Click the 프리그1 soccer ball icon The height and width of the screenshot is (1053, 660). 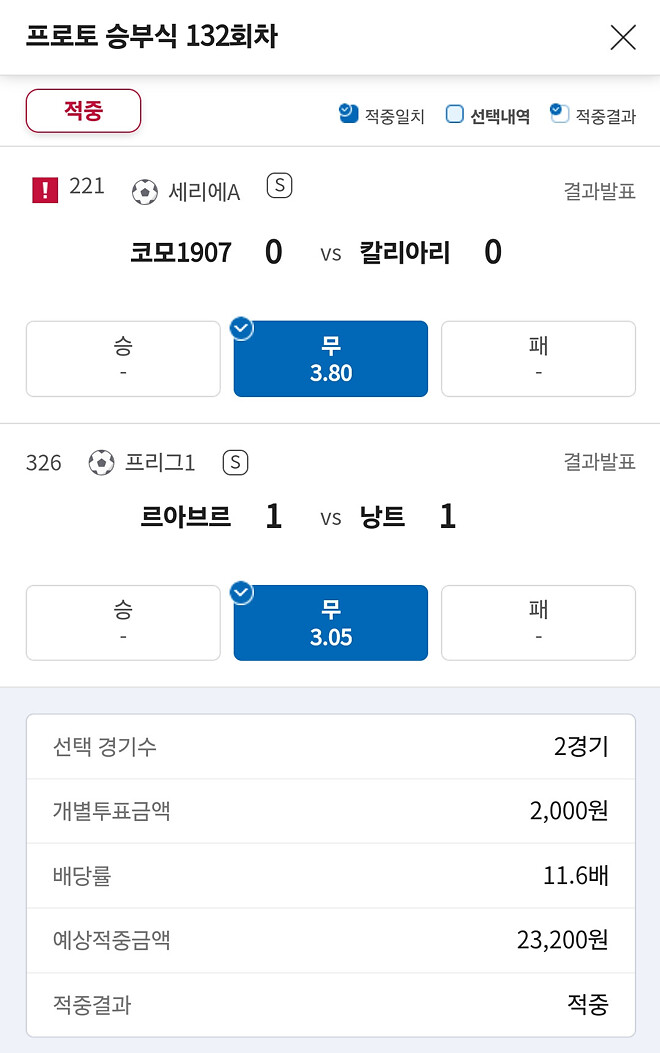click(103, 463)
